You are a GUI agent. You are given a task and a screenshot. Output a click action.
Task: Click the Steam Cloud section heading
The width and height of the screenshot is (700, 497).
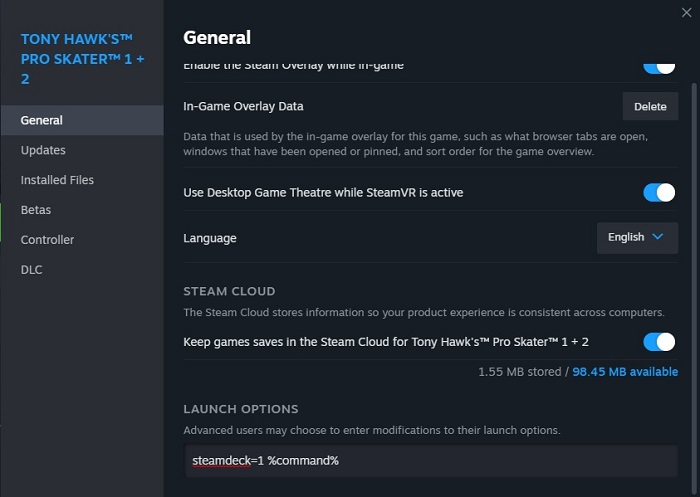point(229,292)
